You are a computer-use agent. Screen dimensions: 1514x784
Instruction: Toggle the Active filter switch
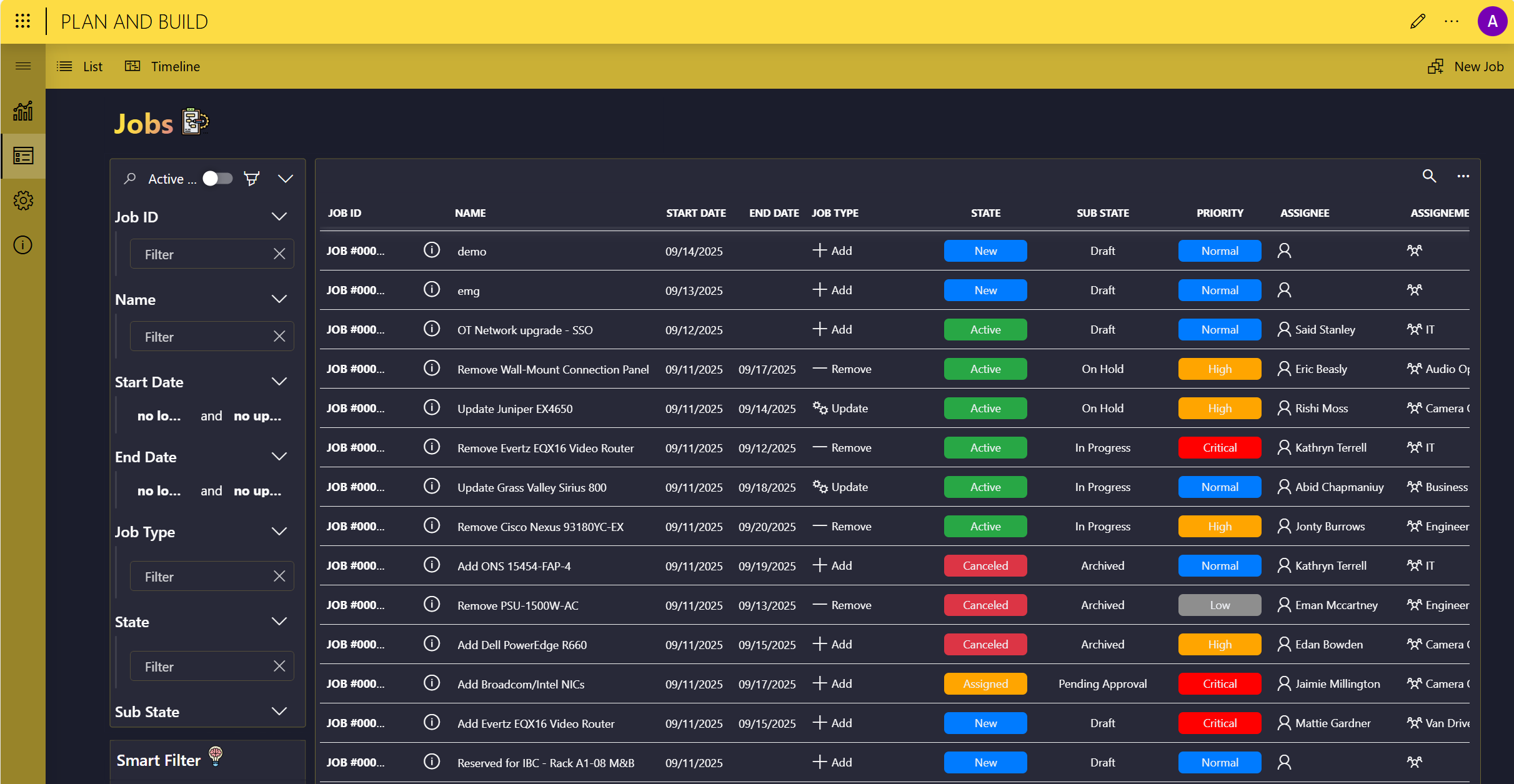pyautogui.click(x=217, y=178)
